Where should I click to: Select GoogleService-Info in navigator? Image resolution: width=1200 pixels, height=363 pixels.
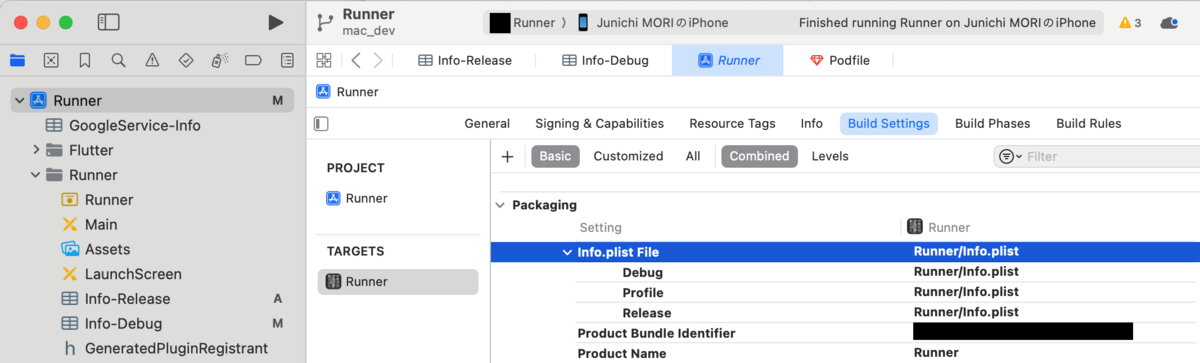(x=134, y=125)
